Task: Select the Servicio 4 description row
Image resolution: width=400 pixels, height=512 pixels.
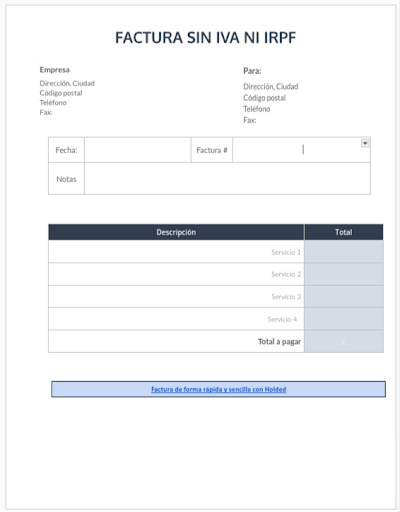Action: coord(176,319)
